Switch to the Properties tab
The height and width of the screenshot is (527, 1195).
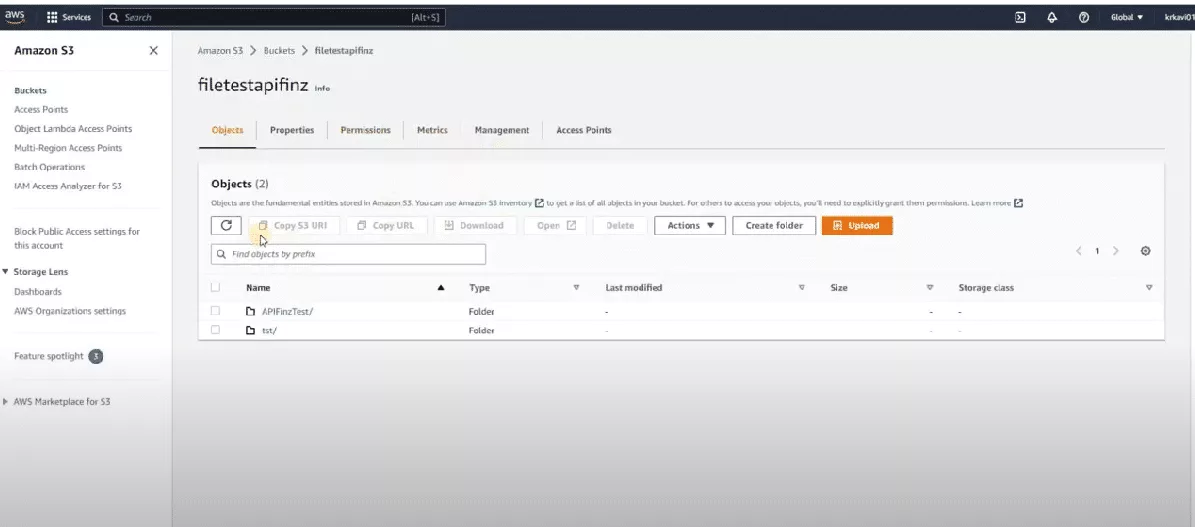click(x=292, y=130)
